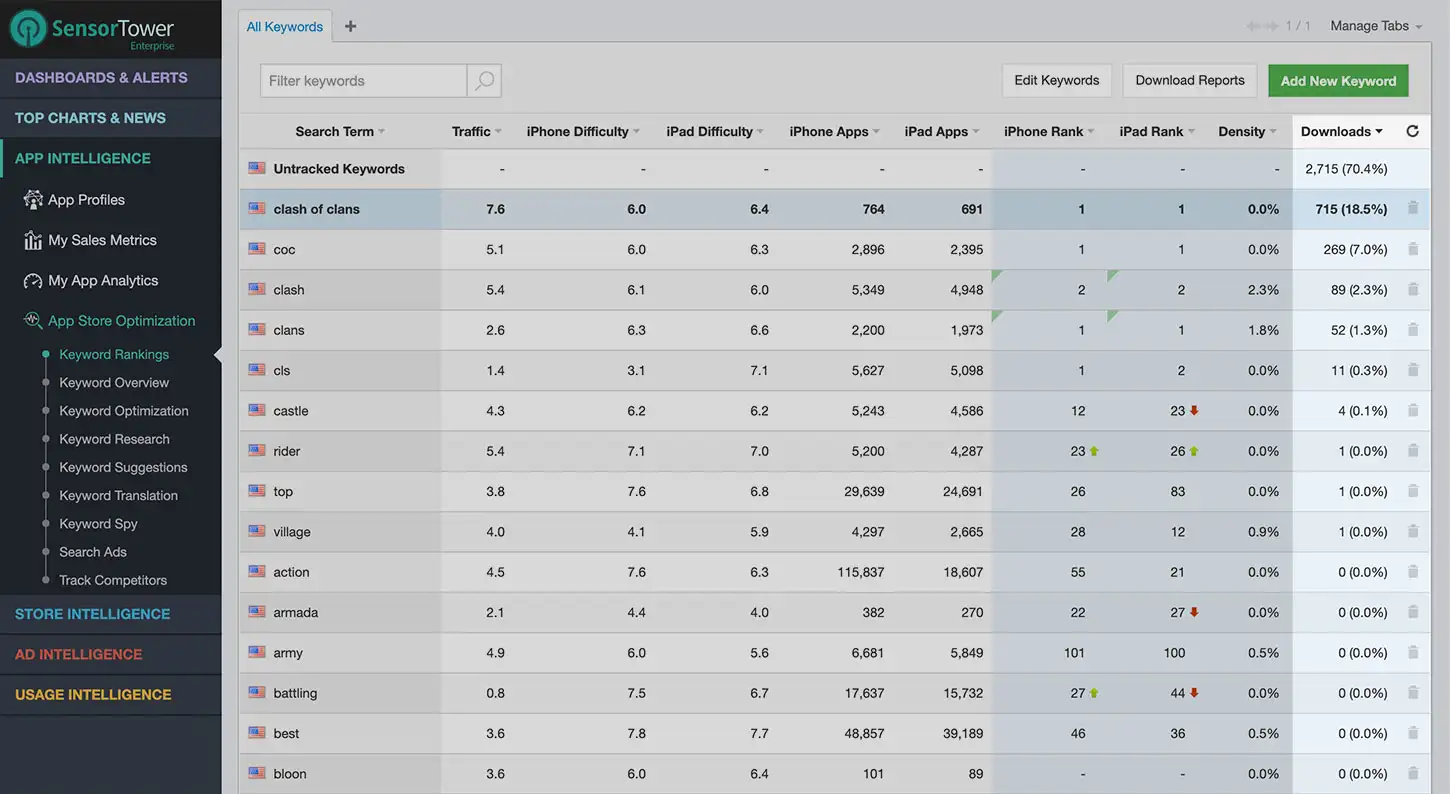The width and height of the screenshot is (1450, 794).
Task: Click the trash icon for battling
Action: tap(1413, 692)
